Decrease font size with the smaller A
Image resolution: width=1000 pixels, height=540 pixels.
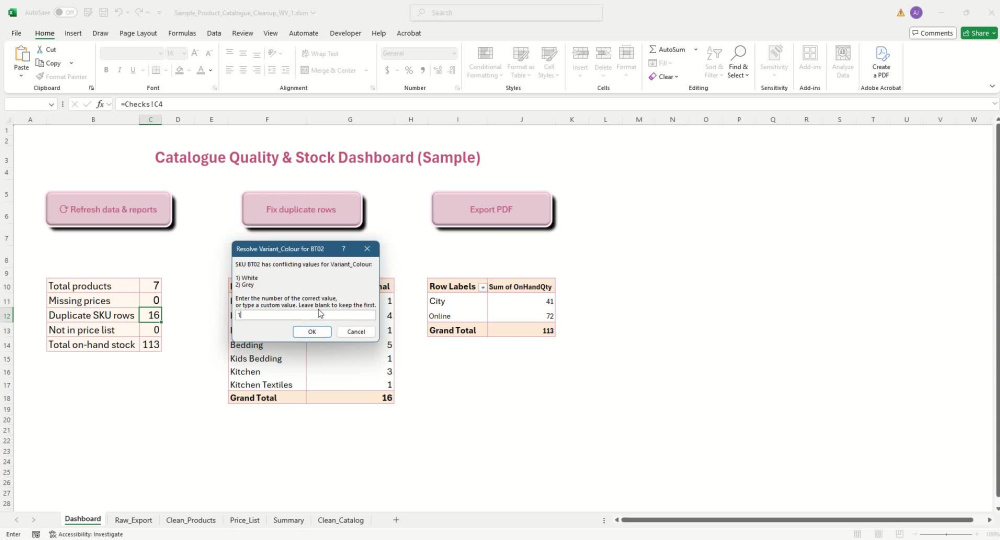point(209,54)
